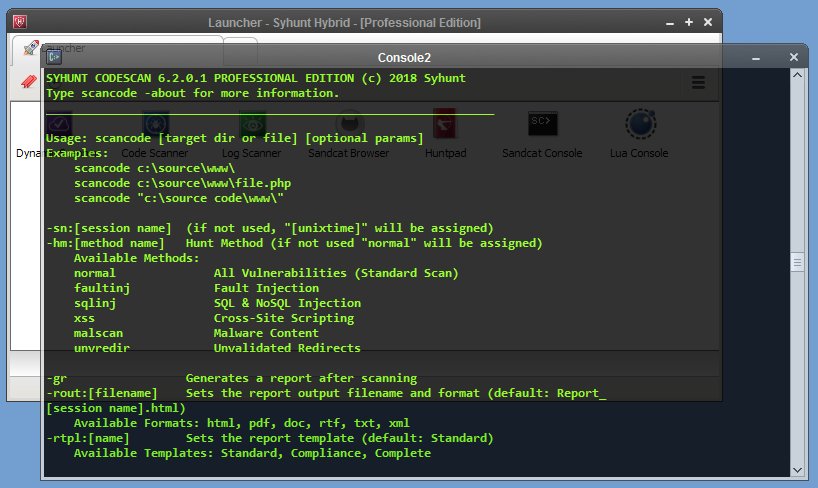Open the Code Scanner icon in Launcher
Viewport: 818px width, 488px height.
point(155,124)
